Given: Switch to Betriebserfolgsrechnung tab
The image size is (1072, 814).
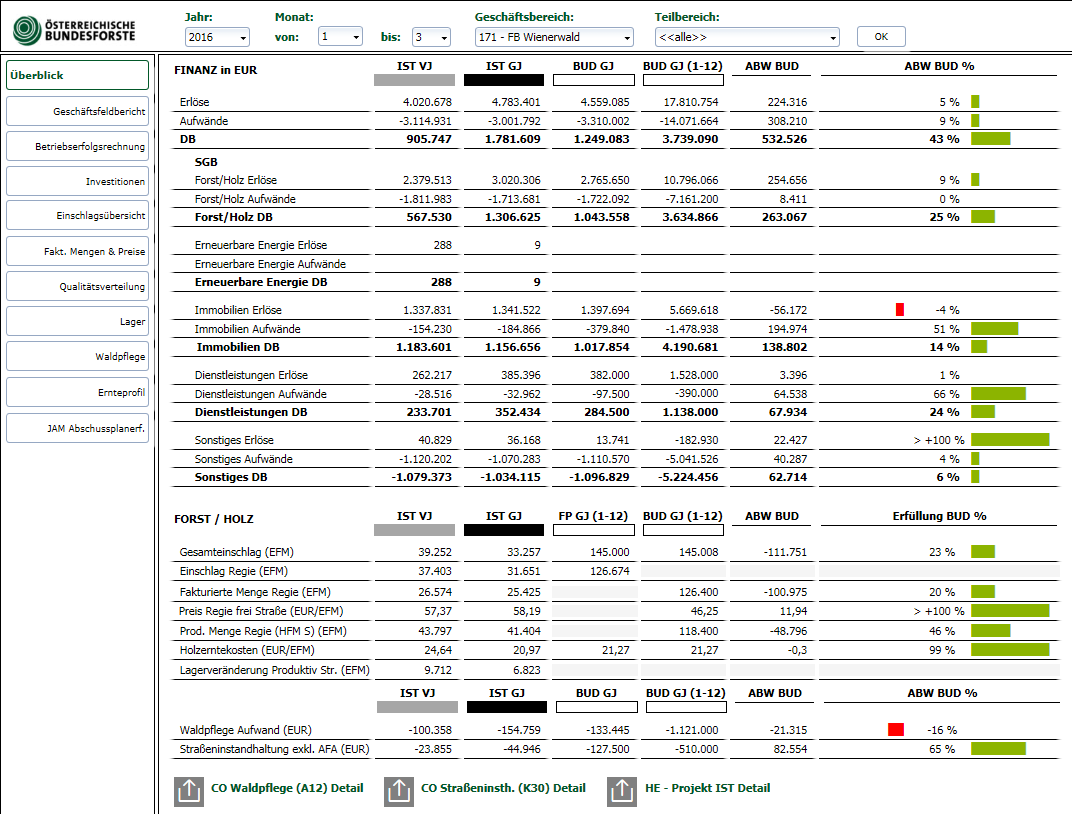Looking at the screenshot, I should coord(77,146).
